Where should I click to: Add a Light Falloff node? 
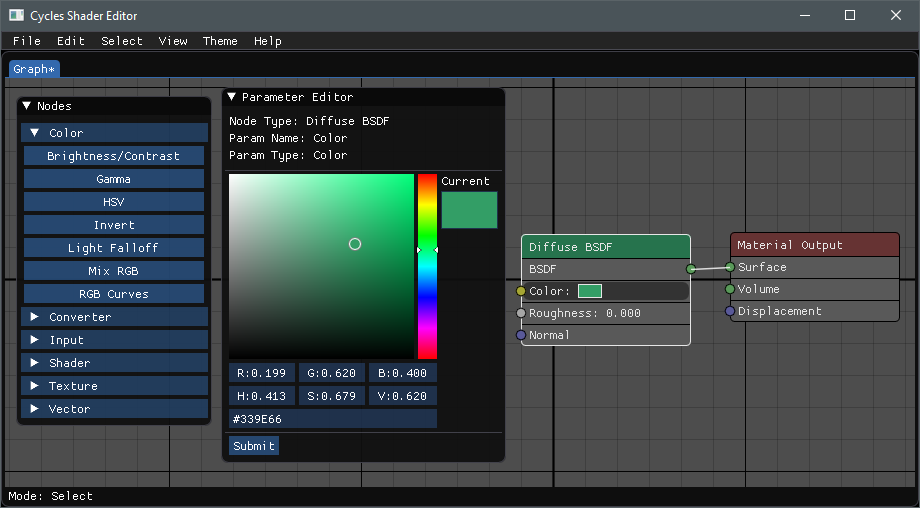(x=114, y=248)
